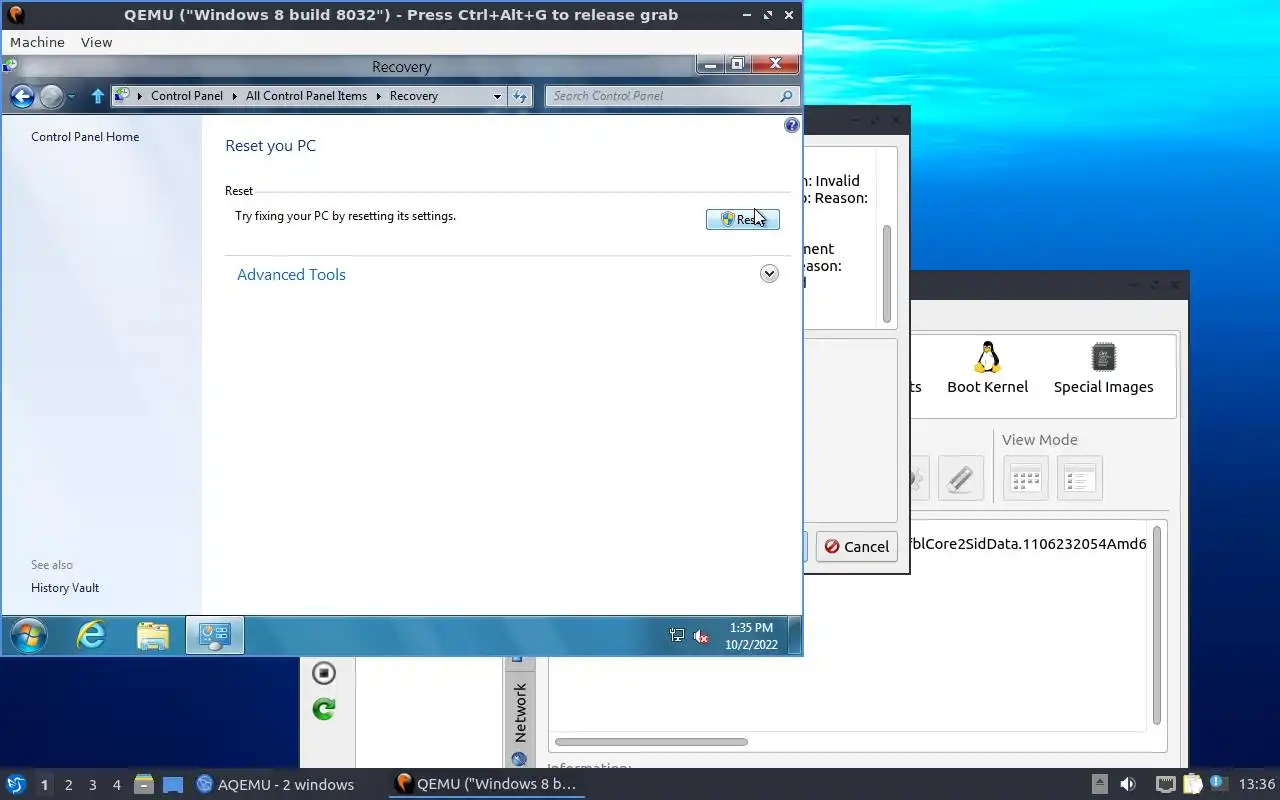Switch to list View Mode

(x=1079, y=478)
